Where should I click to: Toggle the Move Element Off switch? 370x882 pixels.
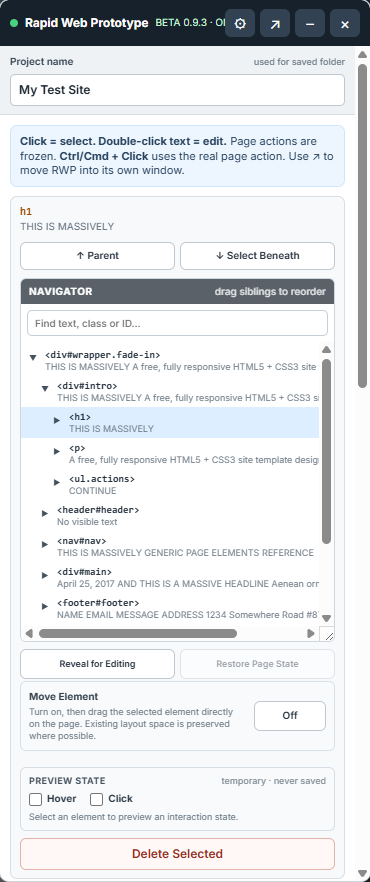(x=290, y=716)
